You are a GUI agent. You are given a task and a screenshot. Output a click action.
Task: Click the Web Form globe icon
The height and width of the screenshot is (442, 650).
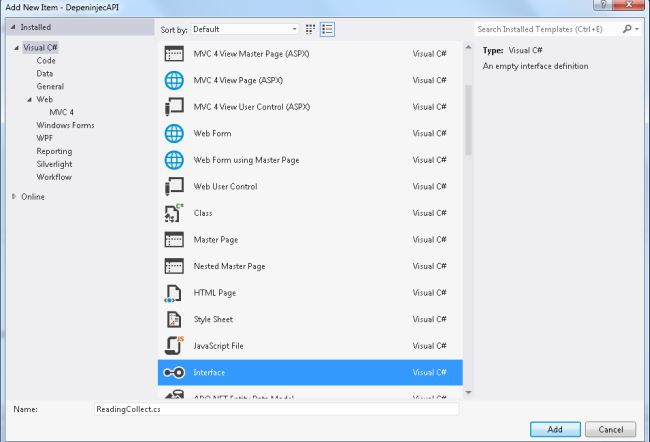[x=174, y=134]
